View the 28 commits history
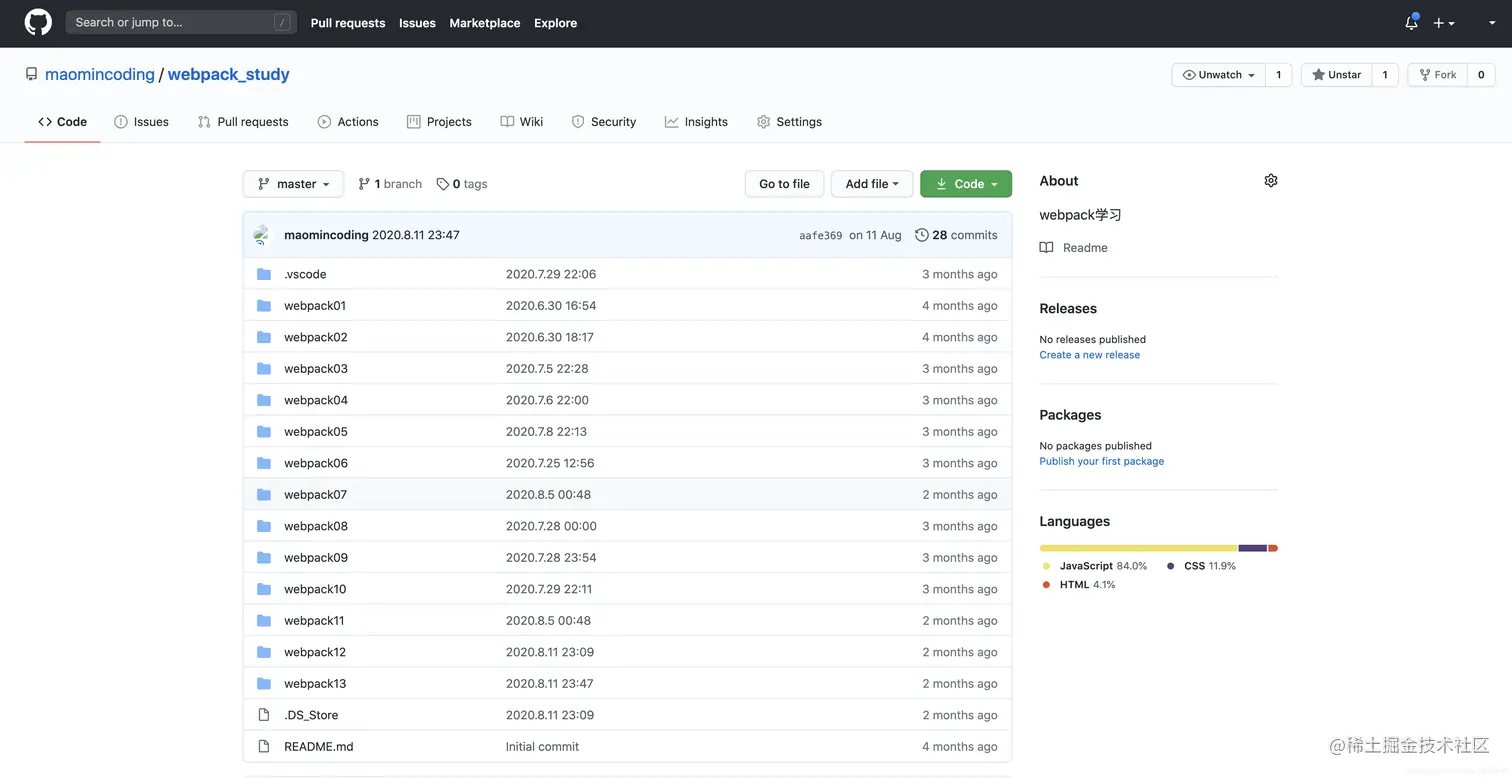1512x778 pixels. (956, 235)
